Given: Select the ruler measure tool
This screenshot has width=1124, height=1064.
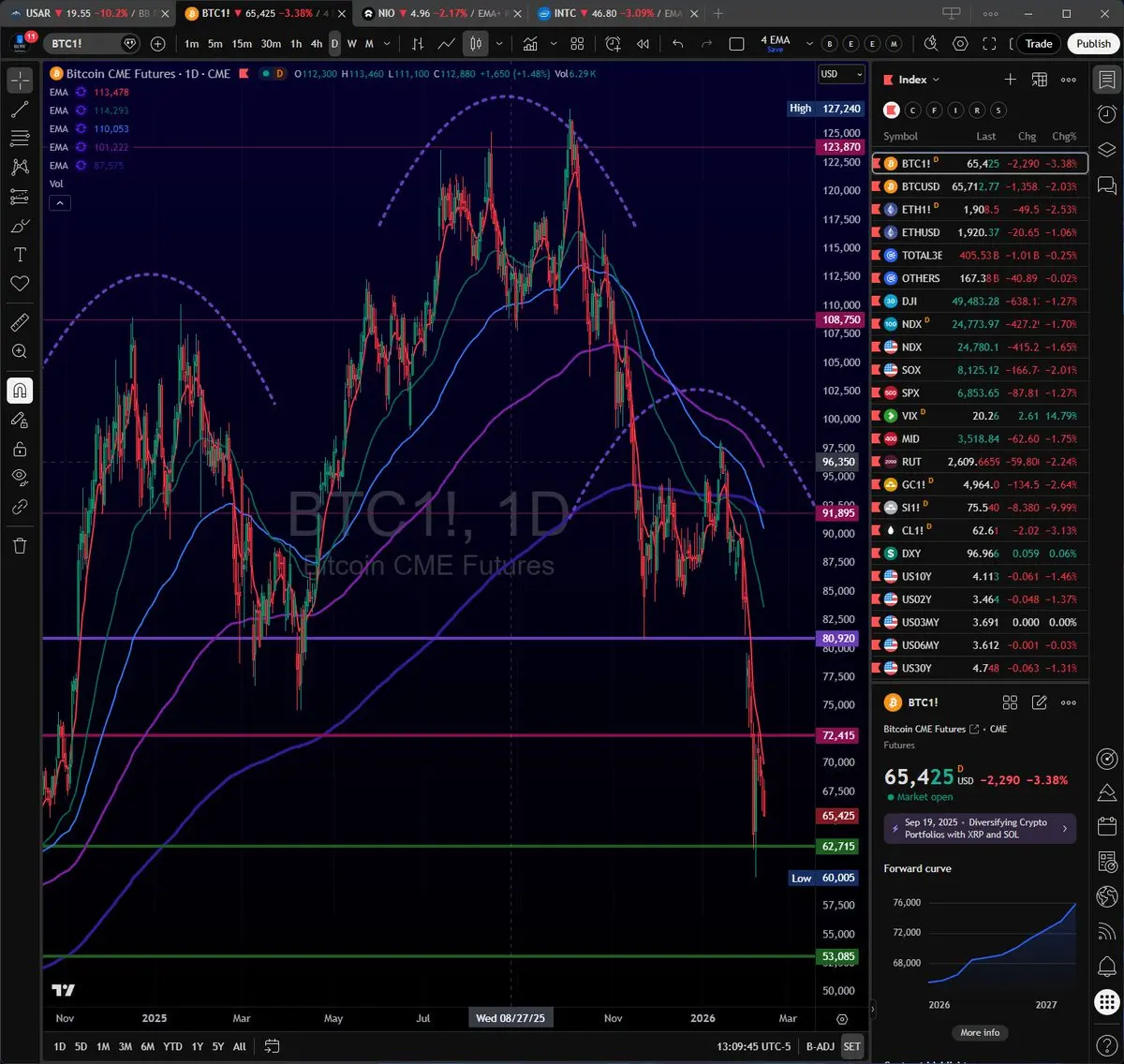Looking at the screenshot, I should [20, 322].
